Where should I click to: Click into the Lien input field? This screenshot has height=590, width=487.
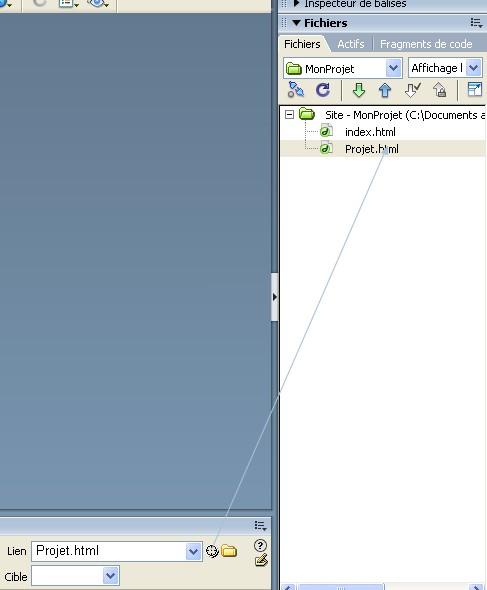click(110, 551)
